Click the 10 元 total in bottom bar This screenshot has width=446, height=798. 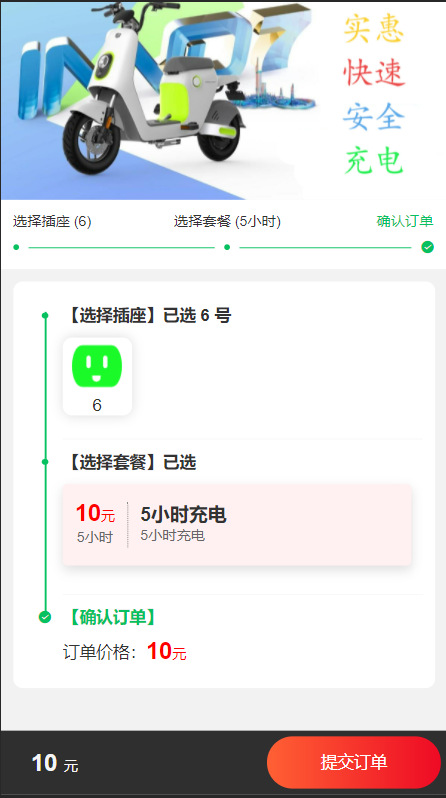(x=55, y=763)
